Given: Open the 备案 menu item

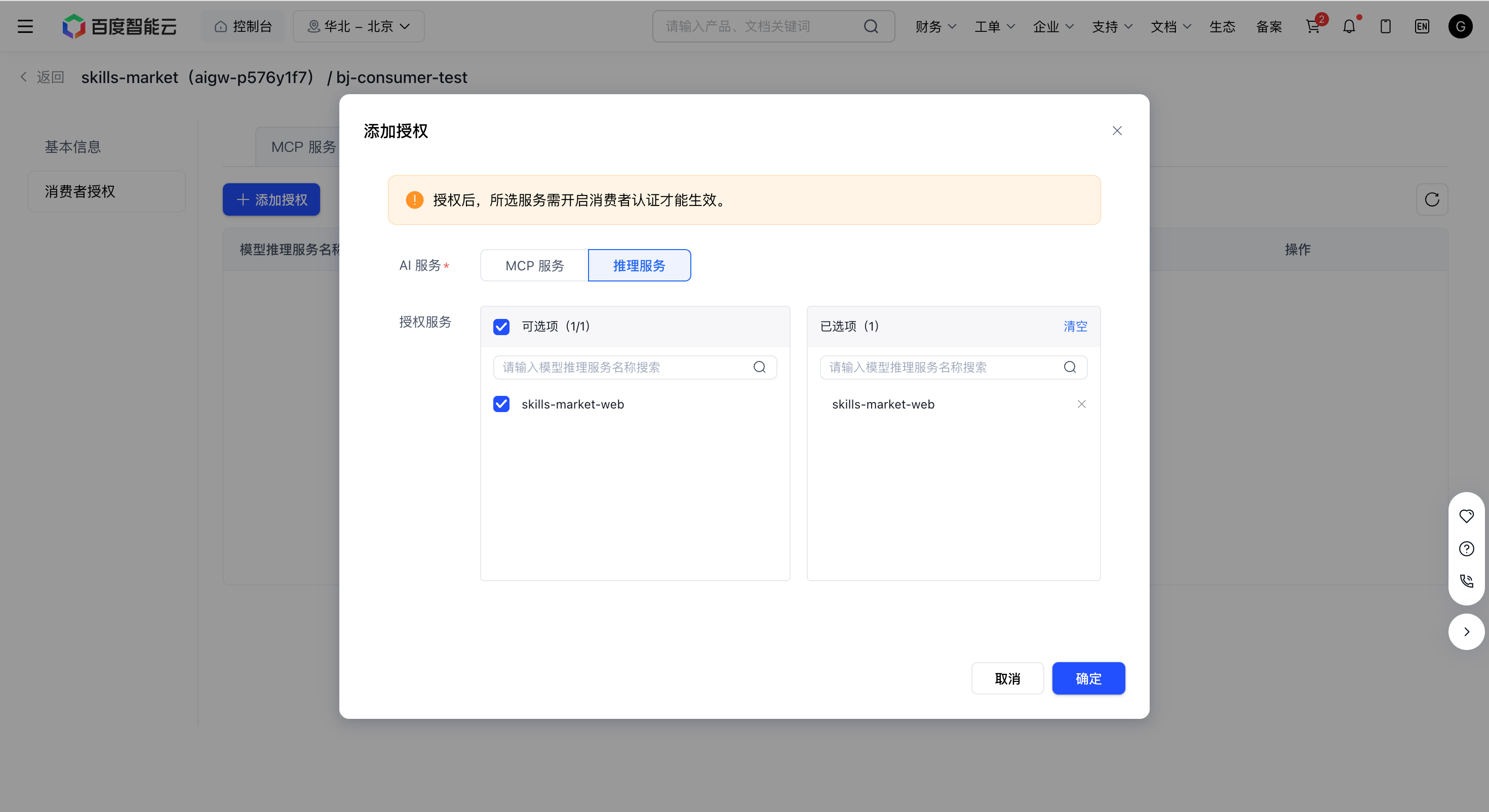Looking at the screenshot, I should 1269,27.
